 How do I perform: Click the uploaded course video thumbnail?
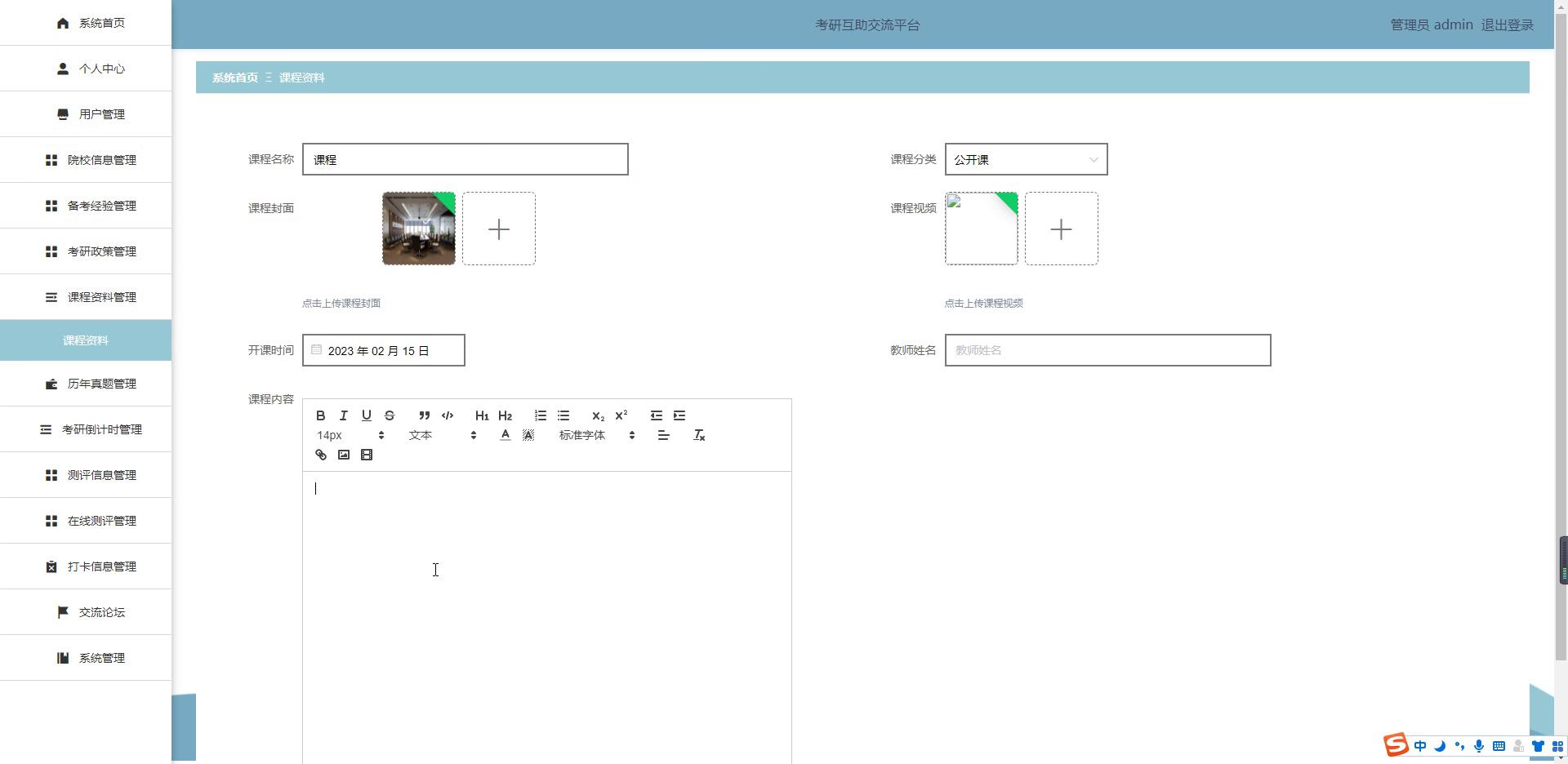[982, 229]
